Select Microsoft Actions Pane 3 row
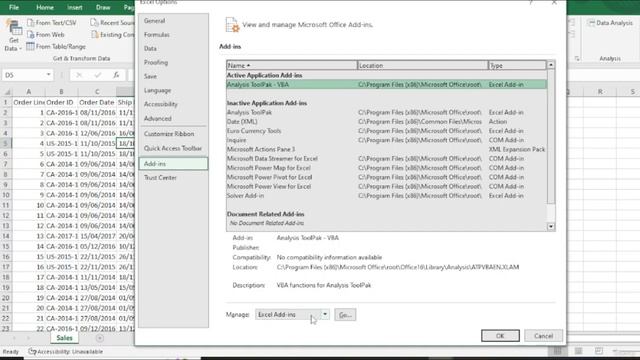The height and width of the screenshot is (360, 640). click(386, 149)
